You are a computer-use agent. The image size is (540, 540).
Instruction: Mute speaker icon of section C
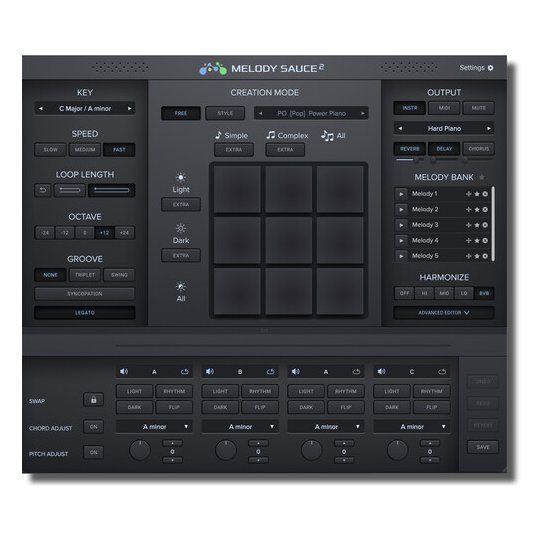click(381, 371)
